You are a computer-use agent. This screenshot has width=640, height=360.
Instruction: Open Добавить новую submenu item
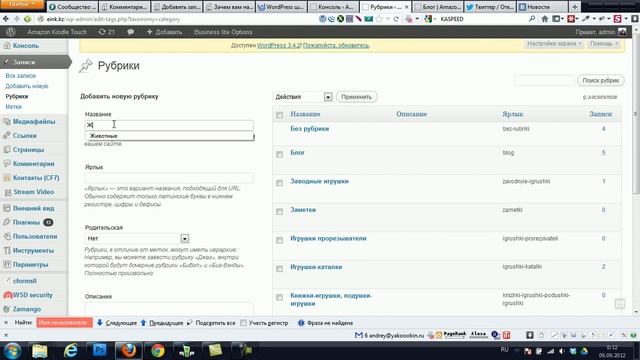27,86
